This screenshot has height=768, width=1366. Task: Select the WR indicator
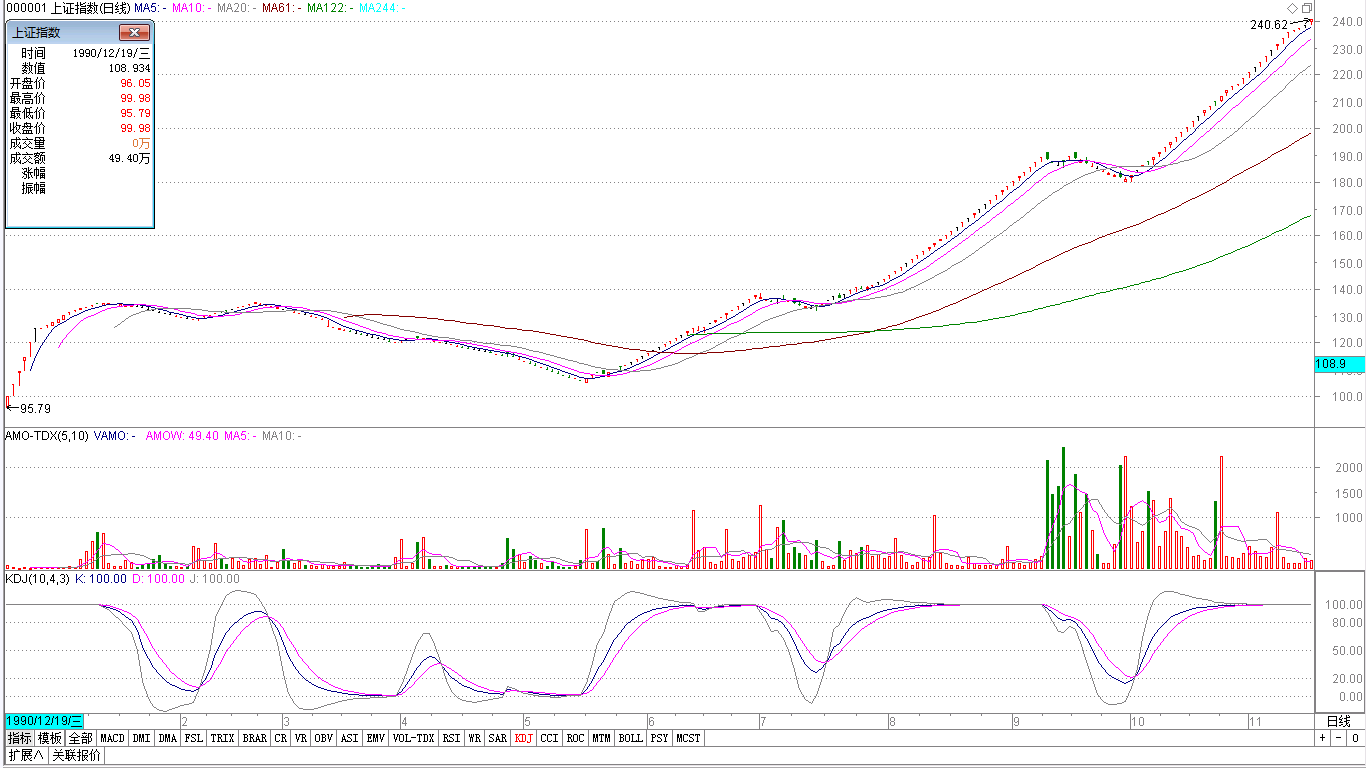(x=475, y=738)
